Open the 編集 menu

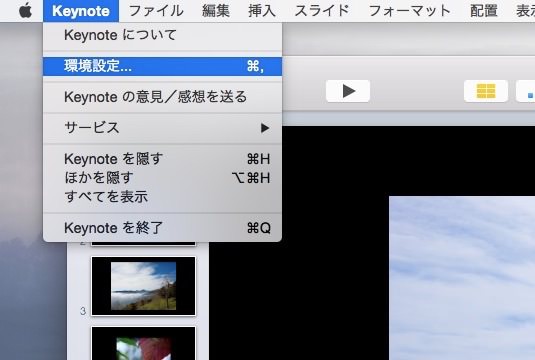point(216,11)
